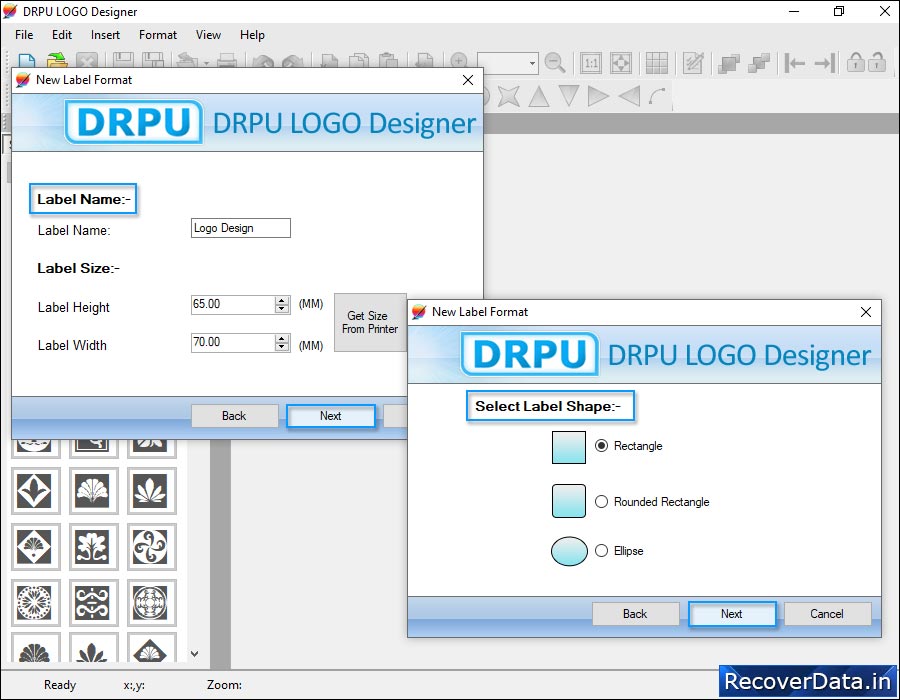This screenshot has height=700, width=900.
Task: Click Get Size From Printer button
Action: click(370, 322)
